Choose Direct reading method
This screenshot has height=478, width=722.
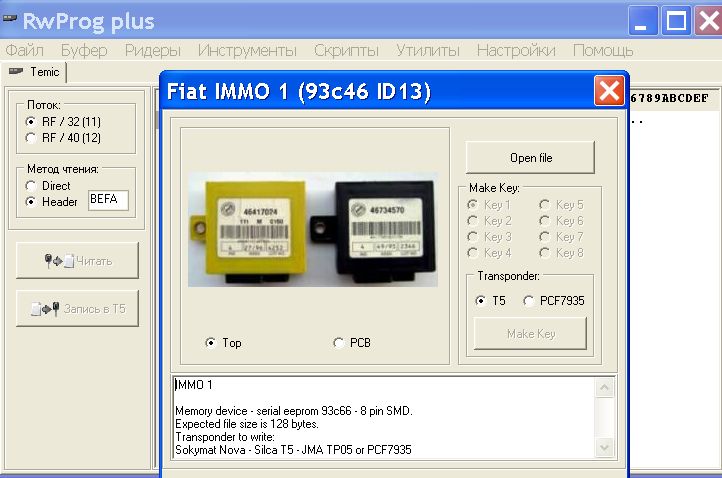48,186
